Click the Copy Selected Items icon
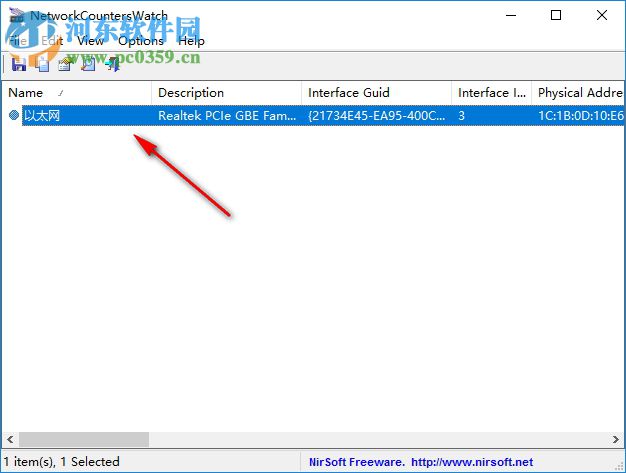Viewport: 626px width, 473px height. coord(42,64)
